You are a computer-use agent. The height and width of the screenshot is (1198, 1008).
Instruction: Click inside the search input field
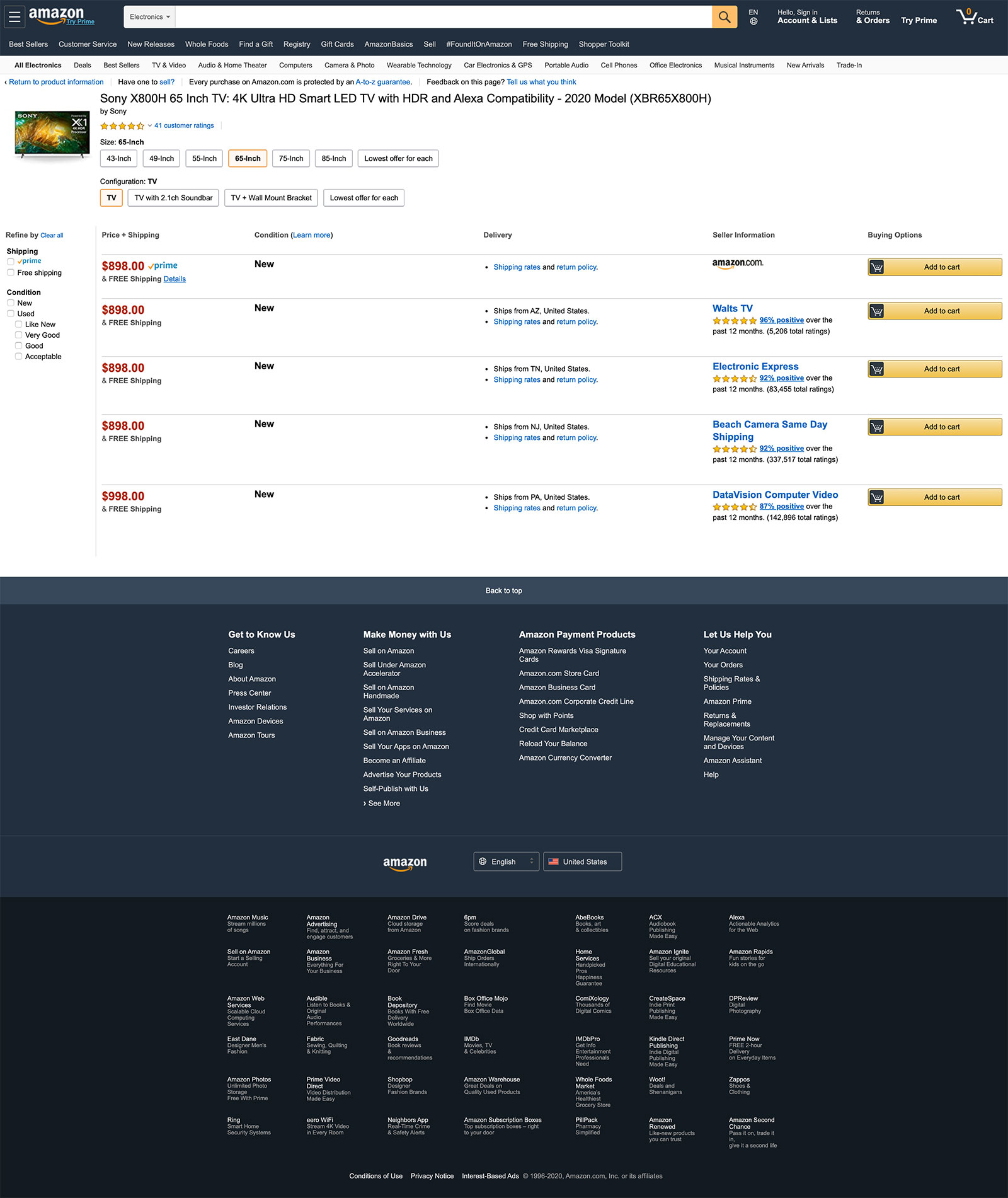pos(441,16)
